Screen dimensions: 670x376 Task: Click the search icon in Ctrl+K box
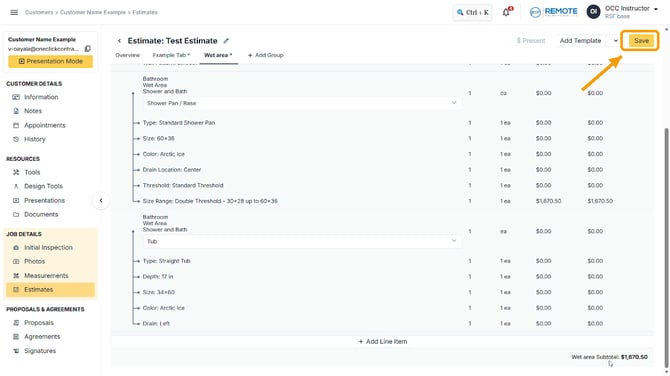(x=460, y=12)
